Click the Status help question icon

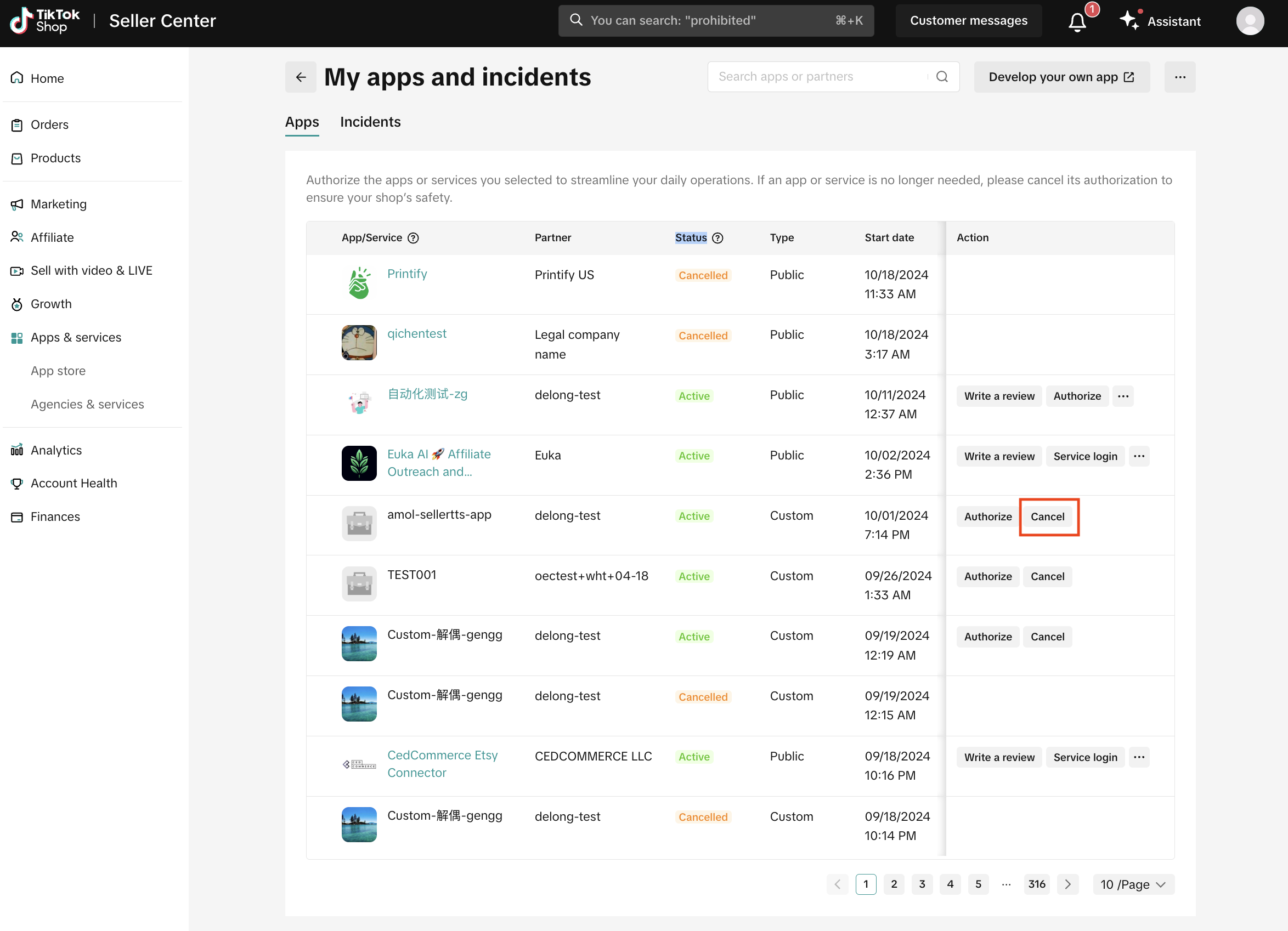(x=718, y=238)
